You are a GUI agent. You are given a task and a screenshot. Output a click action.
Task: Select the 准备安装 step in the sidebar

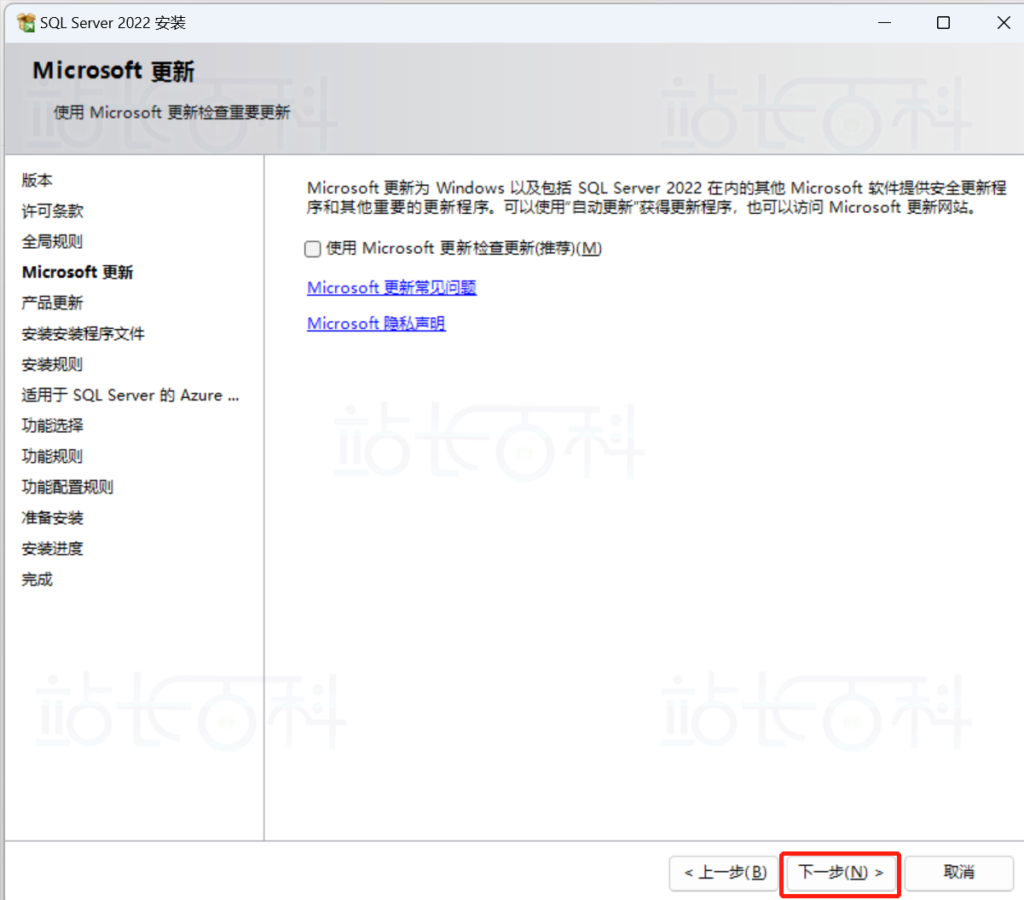[x=52, y=518]
